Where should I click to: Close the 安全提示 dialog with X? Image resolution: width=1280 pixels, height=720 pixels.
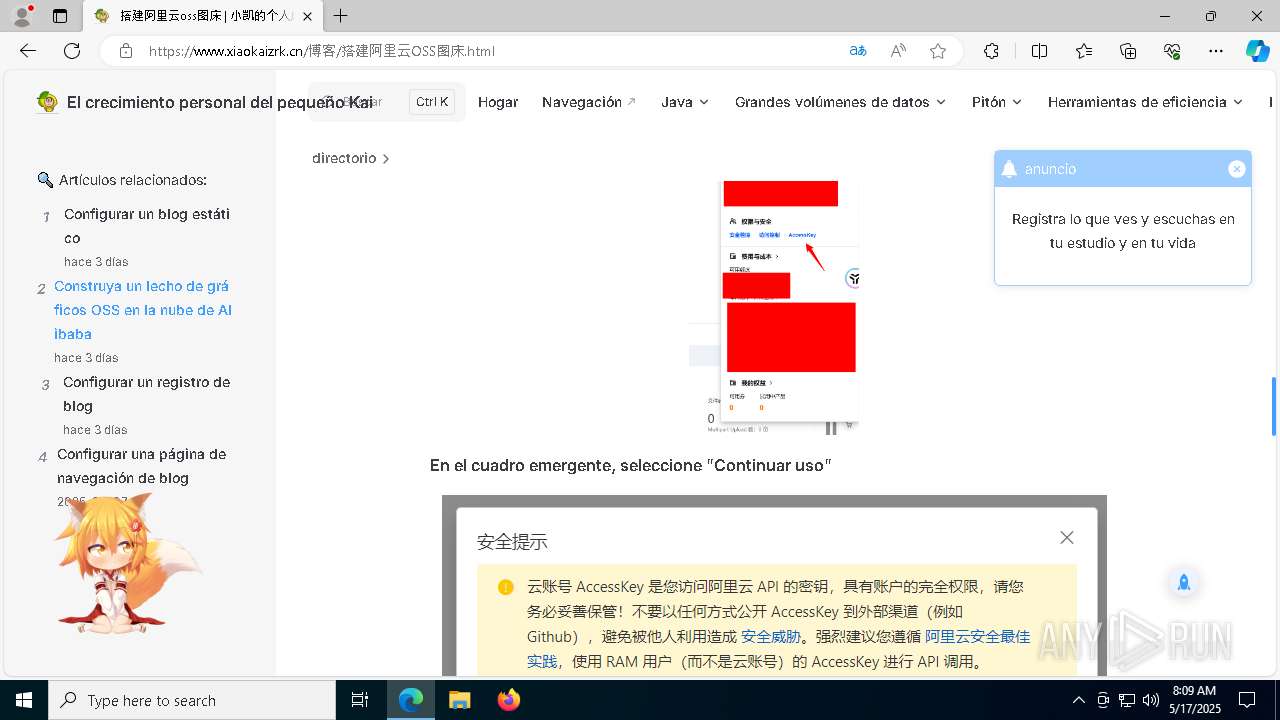[1067, 538]
